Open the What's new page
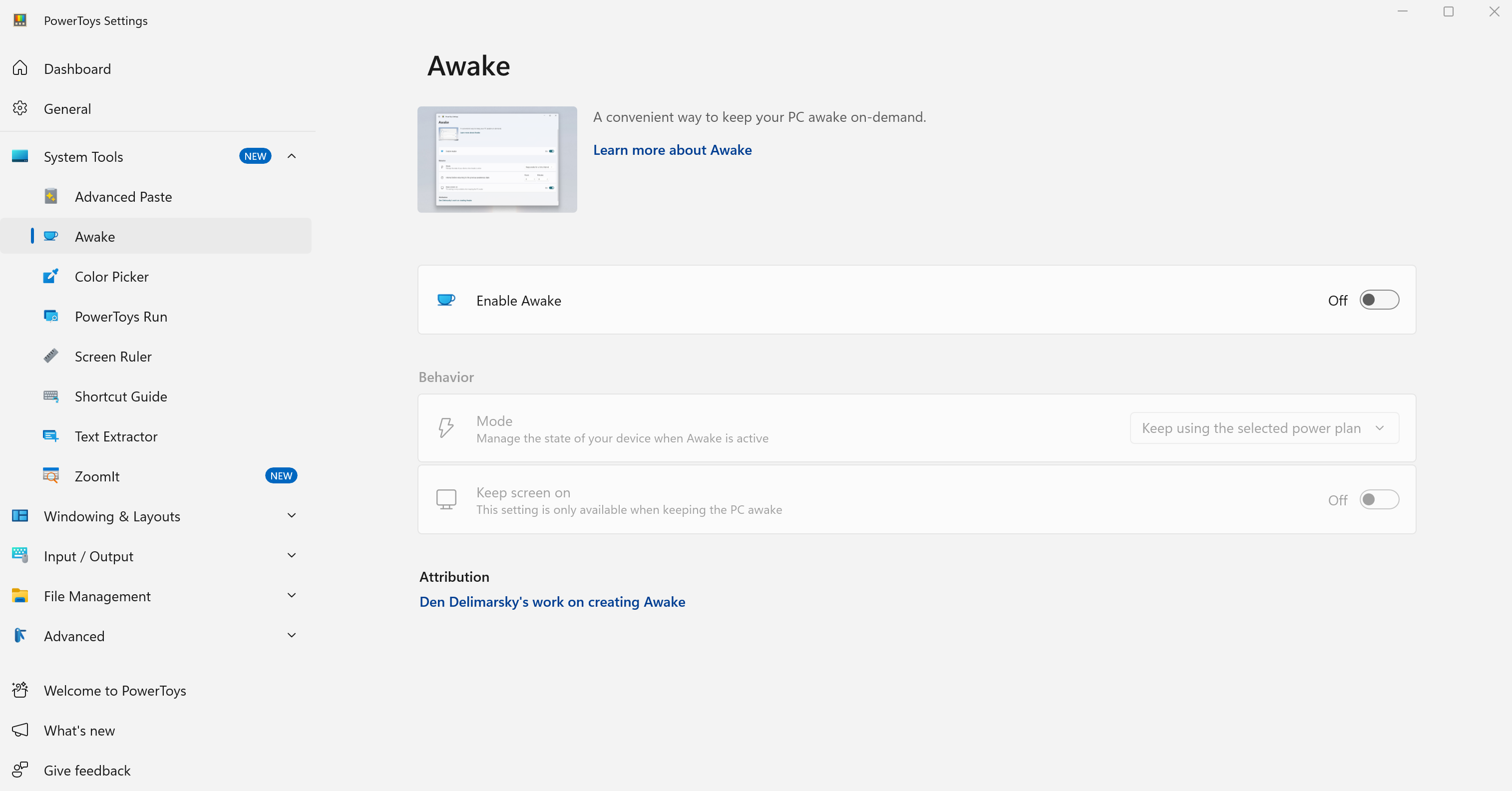Screen dimensions: 1512x791 pos(79,731)
